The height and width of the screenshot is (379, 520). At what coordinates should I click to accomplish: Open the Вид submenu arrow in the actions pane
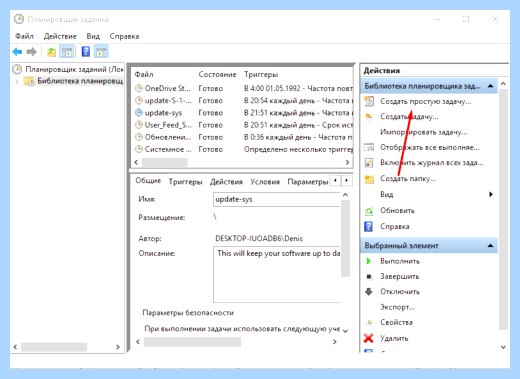pyautogui.click(x=491, y=194)
